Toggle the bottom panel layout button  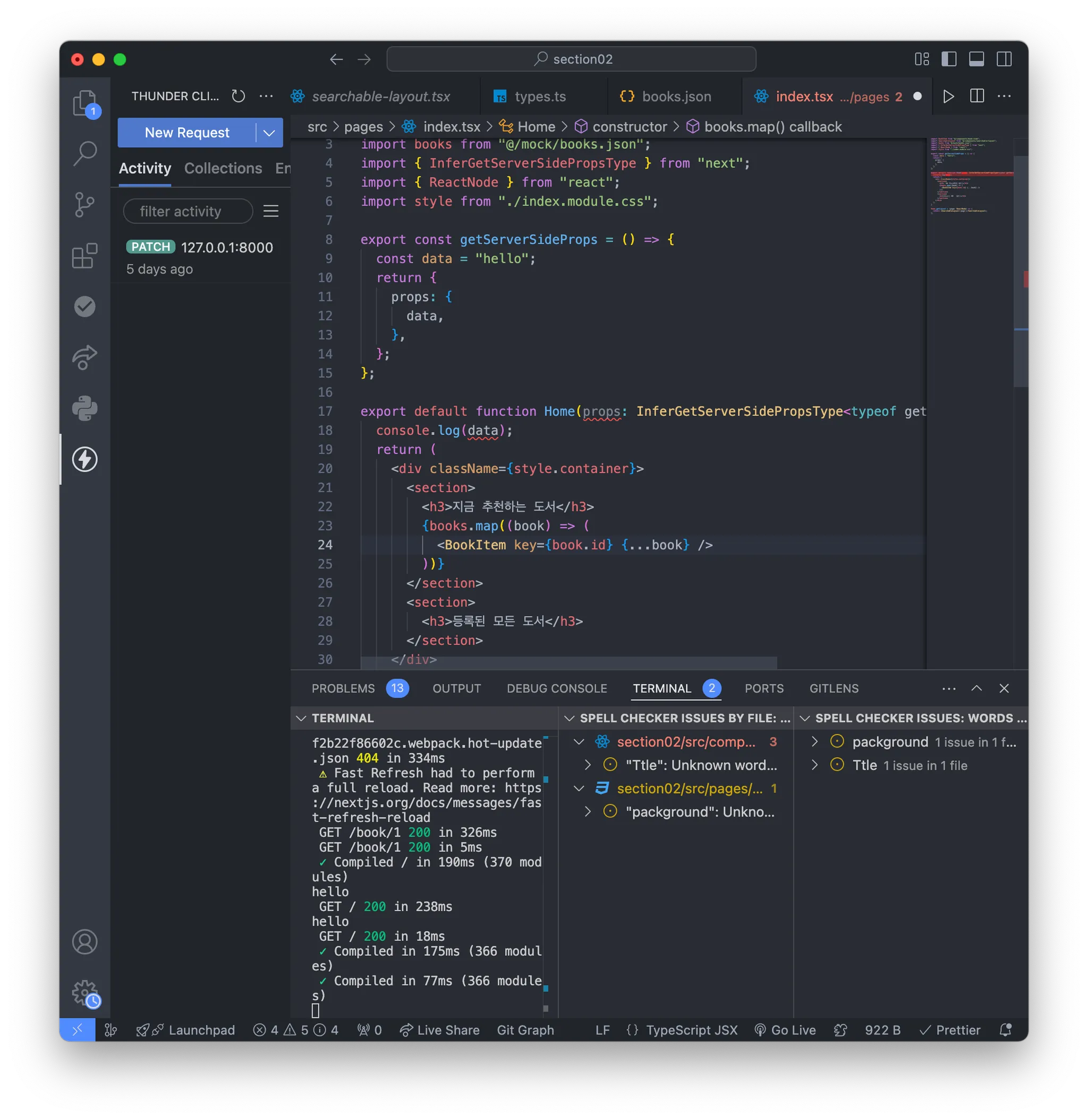point(976,59)
